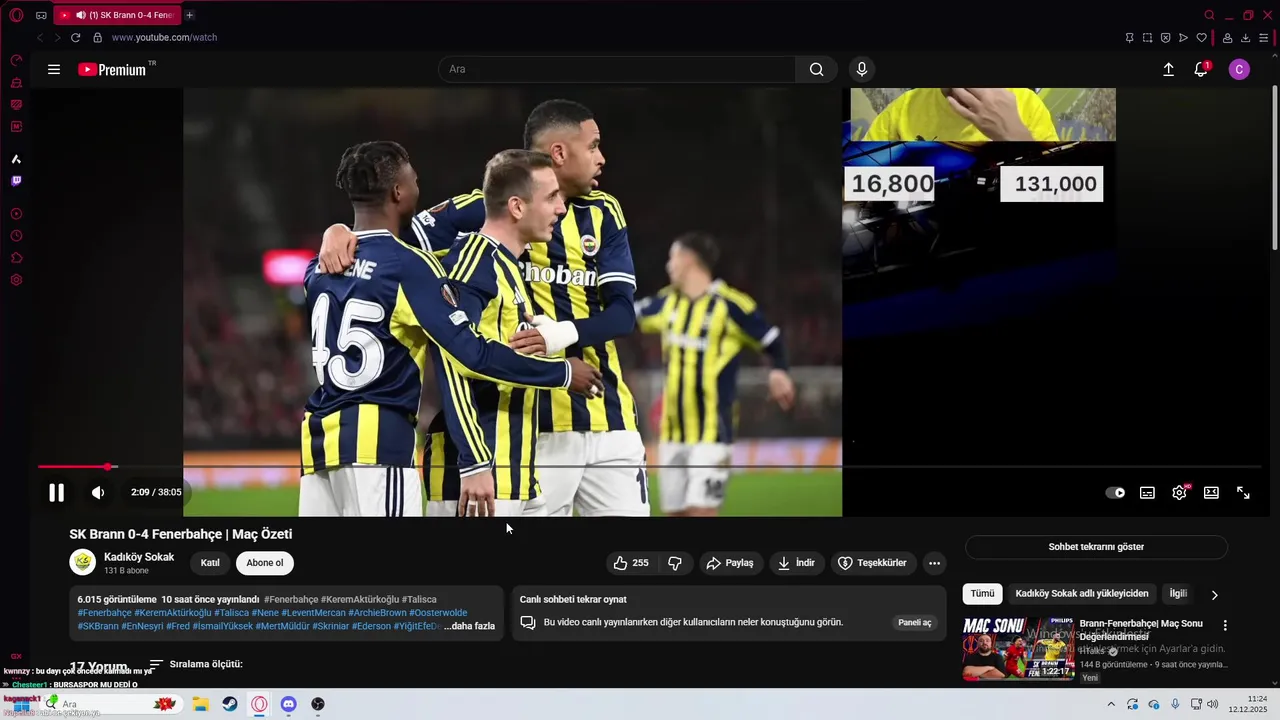
Task: Open OBS Studio from the taskbar
Action: (318, 704)
